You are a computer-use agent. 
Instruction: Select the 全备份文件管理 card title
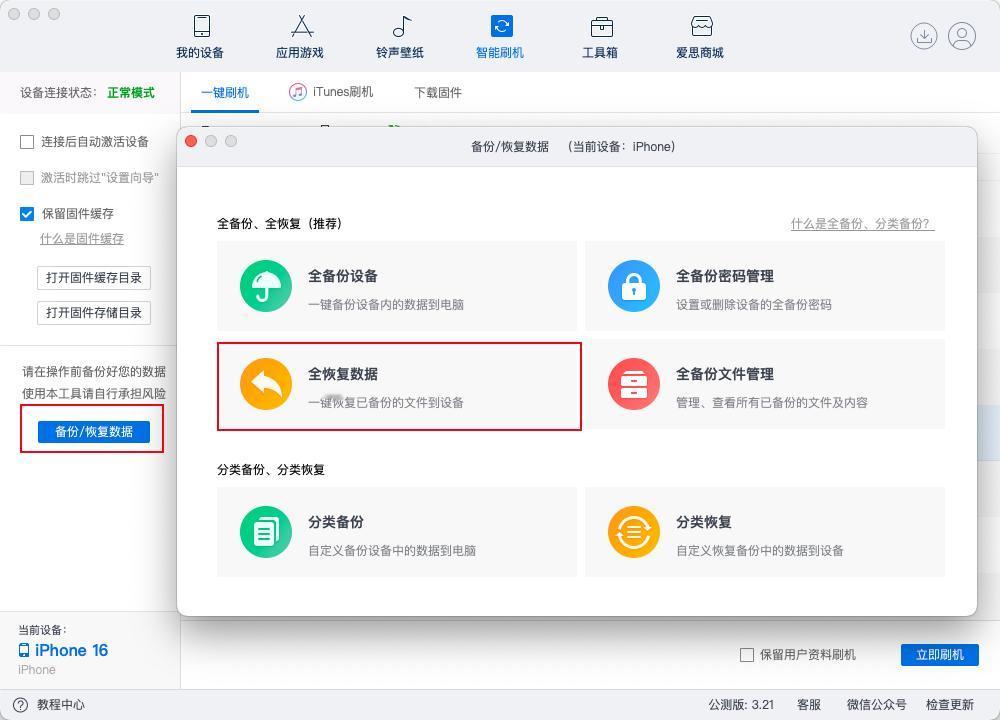tap(725, 374)
